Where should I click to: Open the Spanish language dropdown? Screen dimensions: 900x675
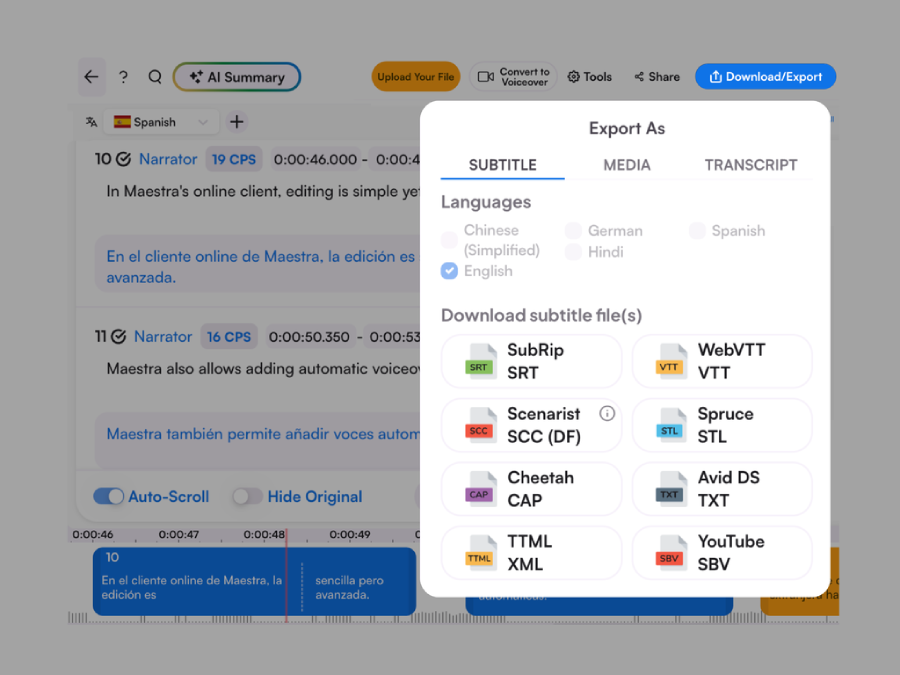(161, 122)
